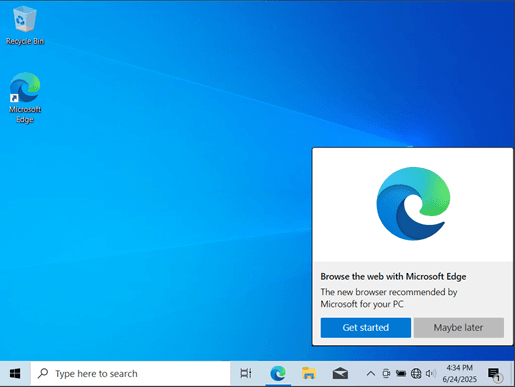Open the Recycle Bin desktop icon
Viewport: 515px width, 387px height.
25,26
